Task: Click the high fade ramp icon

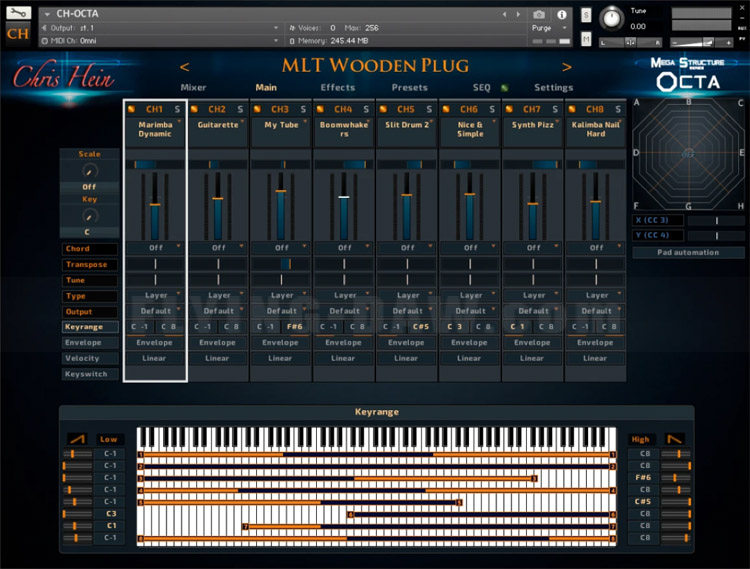Action: pyautogui.click(x=674, y=438)
